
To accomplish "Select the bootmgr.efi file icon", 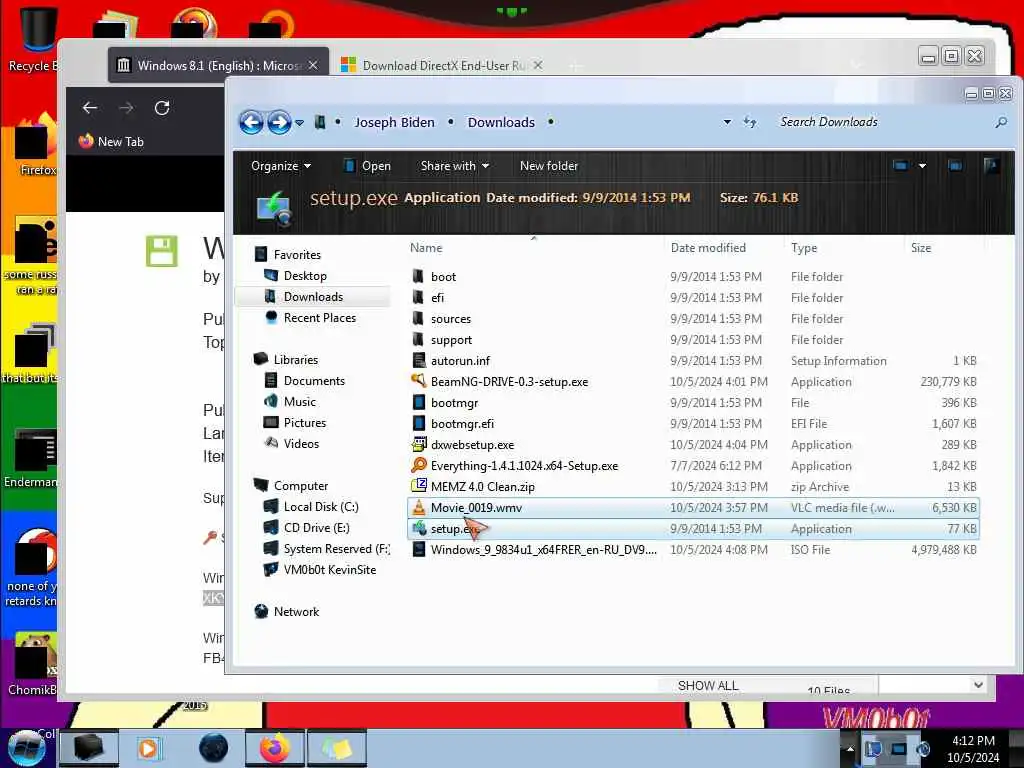I will tap(419, 424).
